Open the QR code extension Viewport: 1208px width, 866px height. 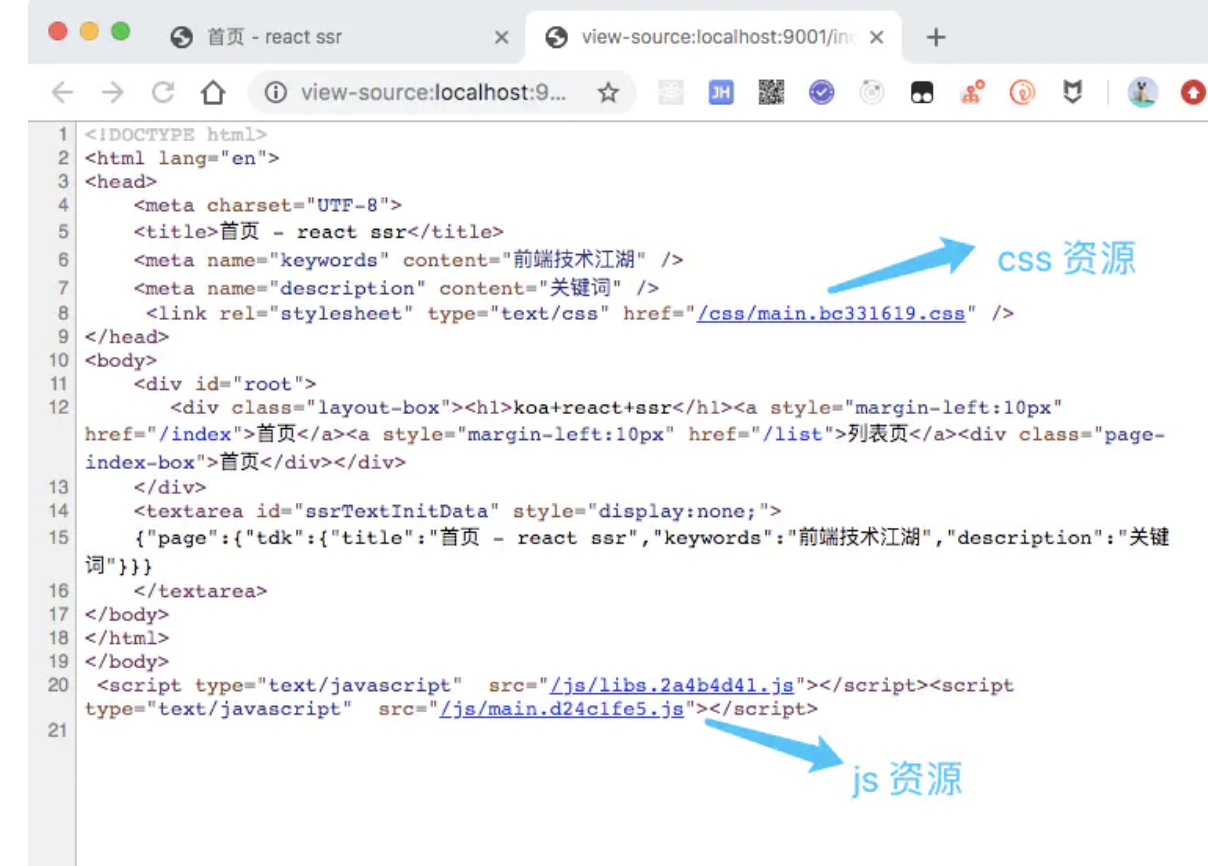coord(771,93)
